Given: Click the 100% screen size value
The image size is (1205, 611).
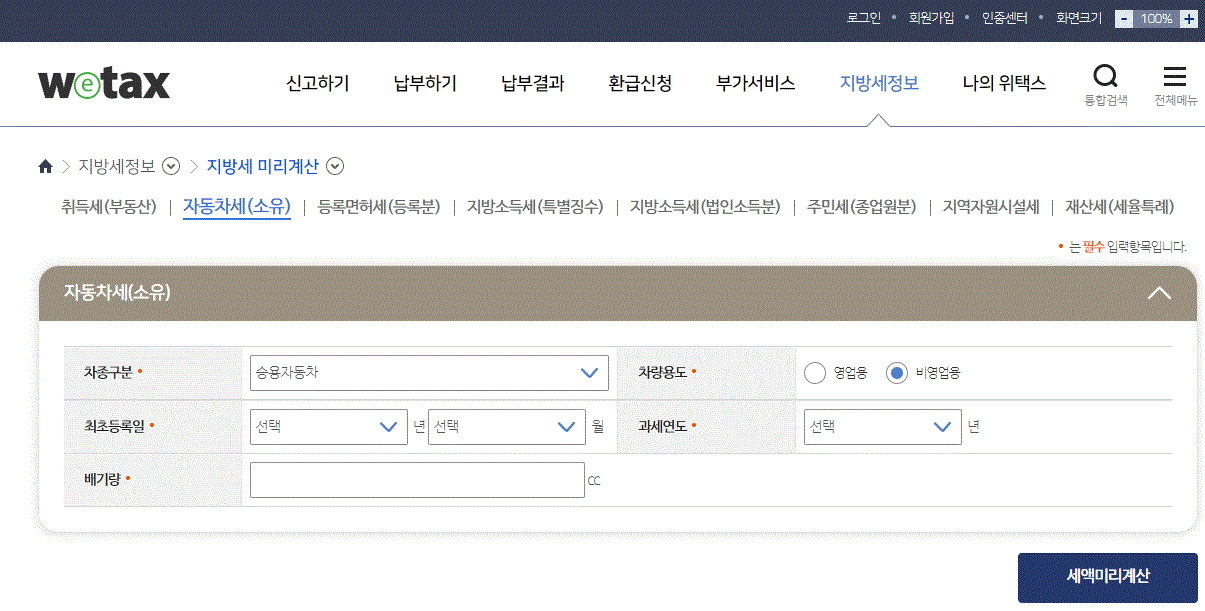Looking at the screenshot, I should click(x=1156, y=18).
